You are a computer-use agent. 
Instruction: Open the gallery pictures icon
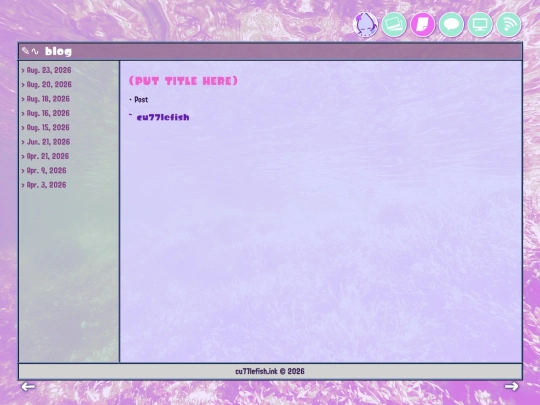click(394, 24)
